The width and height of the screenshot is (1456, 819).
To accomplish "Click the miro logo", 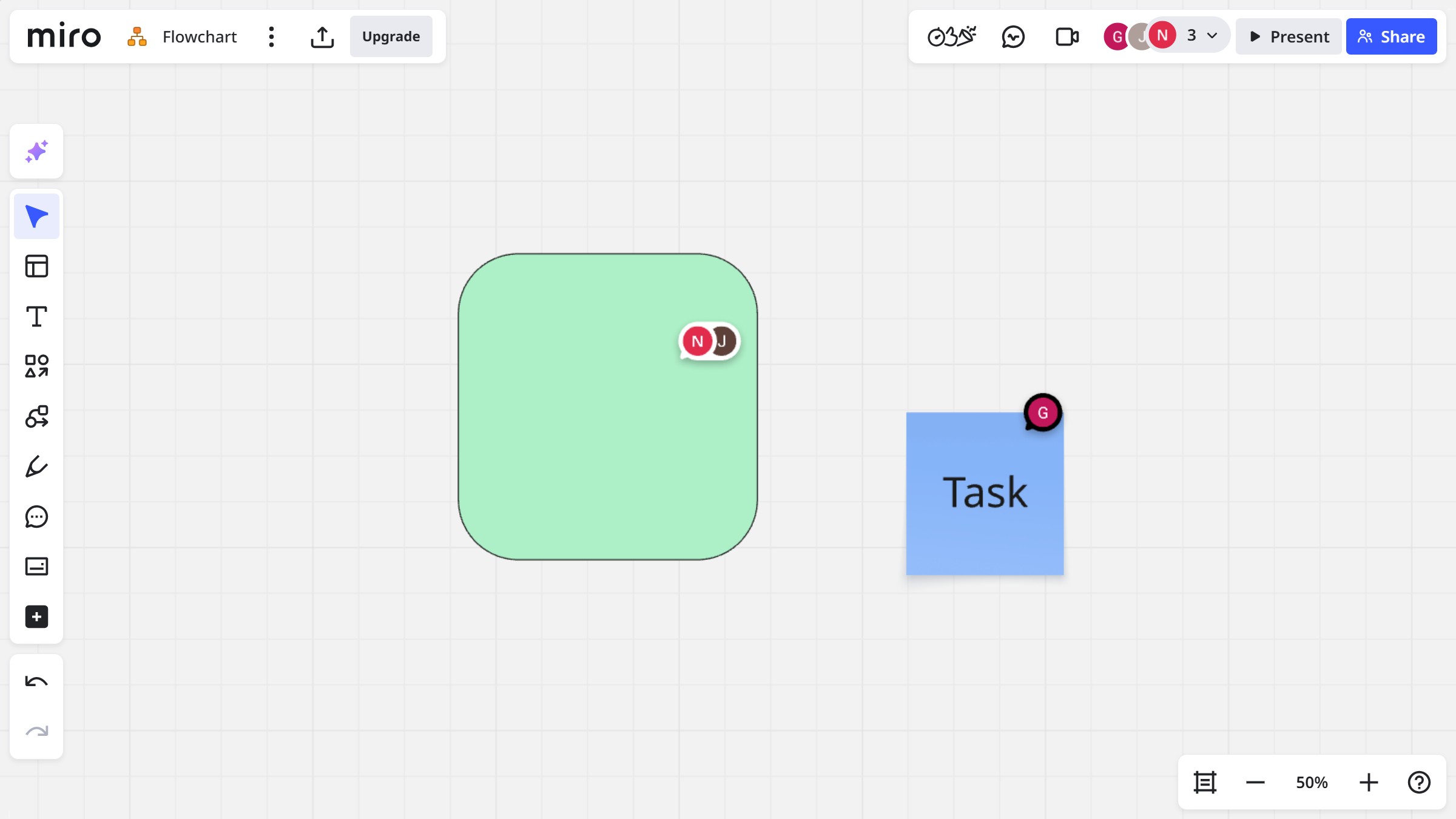I will click(64, 36).
